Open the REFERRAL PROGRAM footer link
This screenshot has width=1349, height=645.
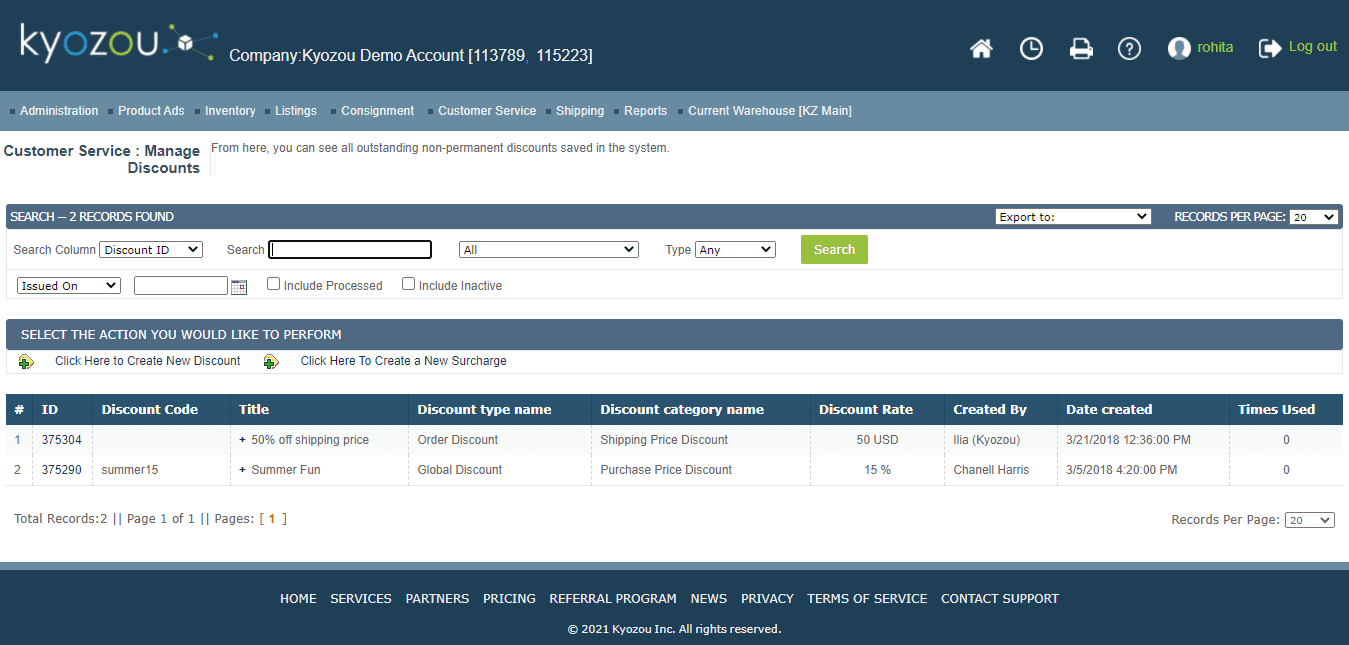click(x=613, y=599)
